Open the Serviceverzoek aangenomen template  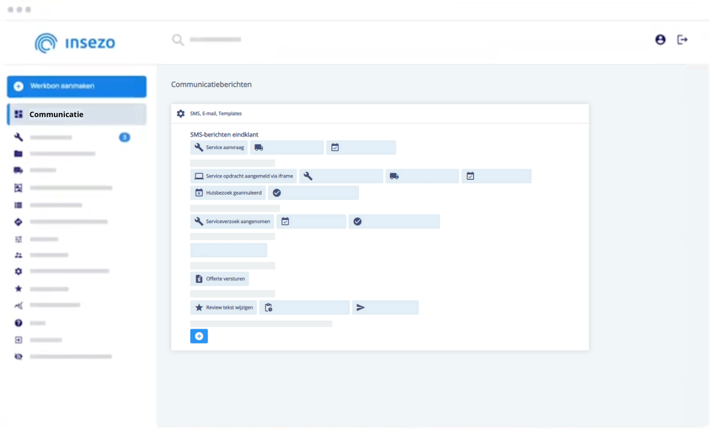tap(232, 221)
